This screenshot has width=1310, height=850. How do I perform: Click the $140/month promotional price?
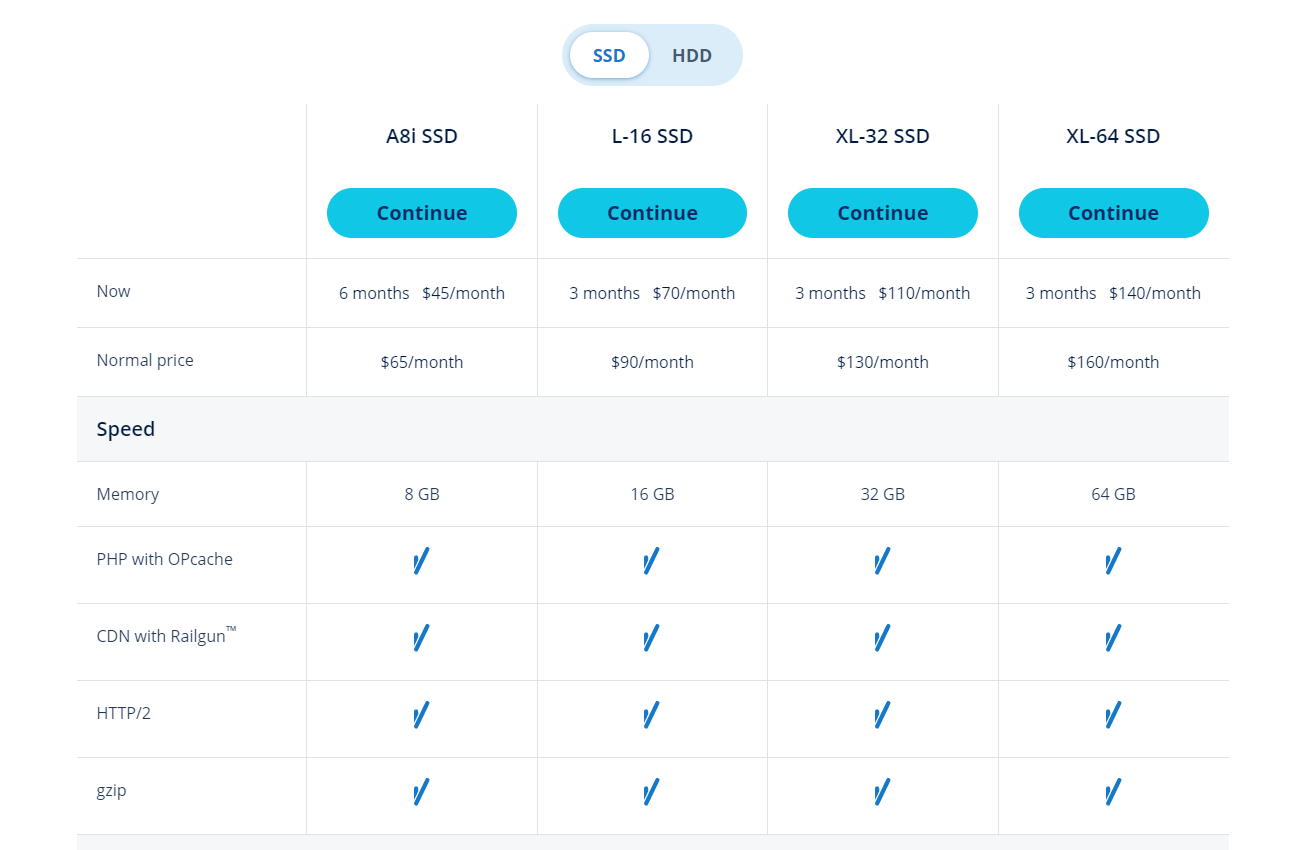pos(1155,293)
